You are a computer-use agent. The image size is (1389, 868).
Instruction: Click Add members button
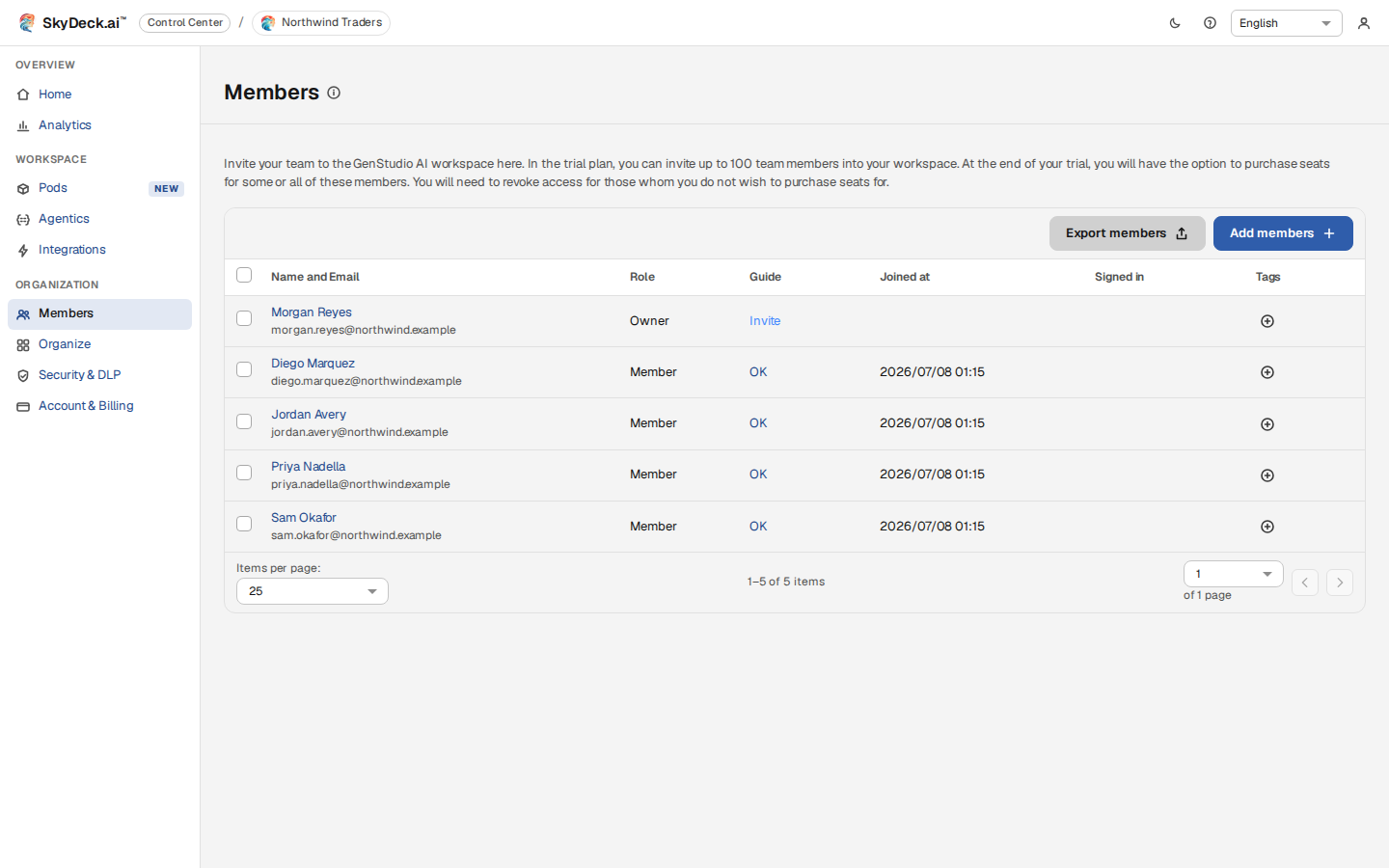(x=1283, y=233)
